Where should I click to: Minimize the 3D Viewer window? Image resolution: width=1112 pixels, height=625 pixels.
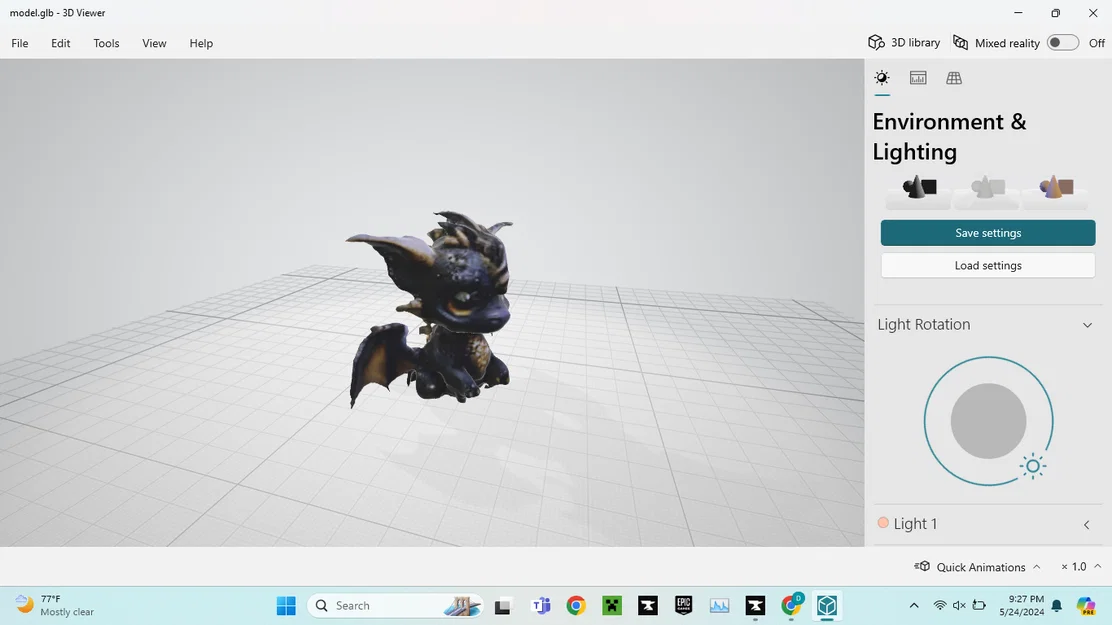1018,13
